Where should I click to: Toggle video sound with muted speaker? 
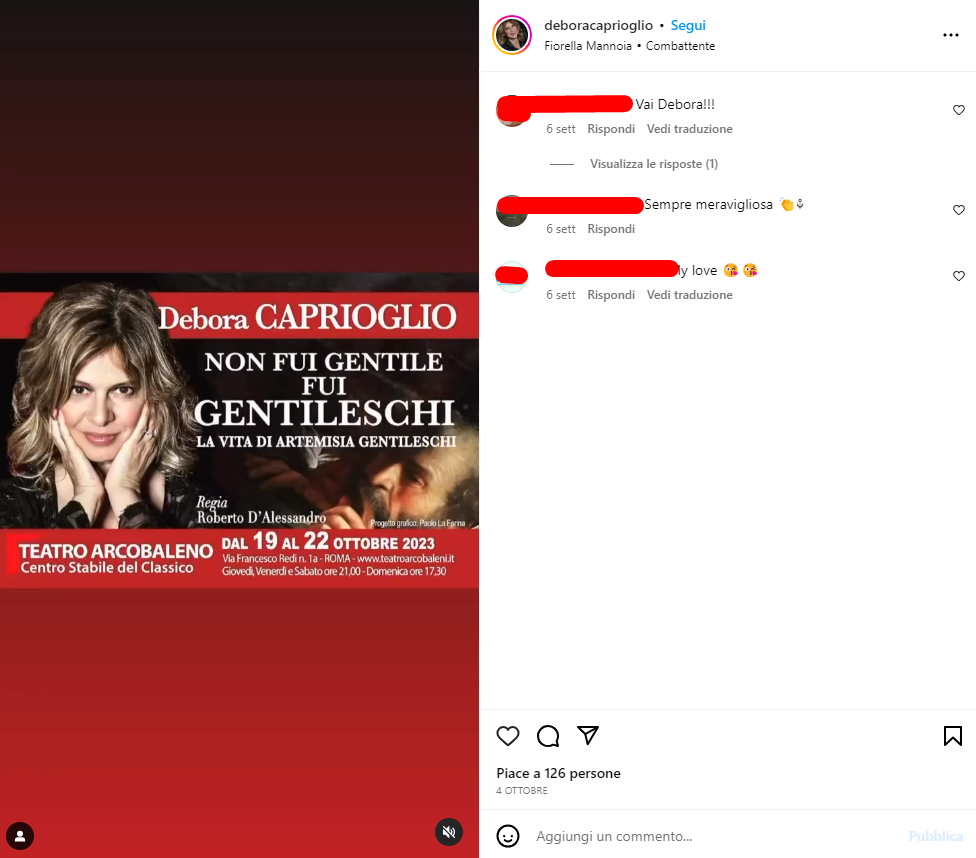point(449,832)
